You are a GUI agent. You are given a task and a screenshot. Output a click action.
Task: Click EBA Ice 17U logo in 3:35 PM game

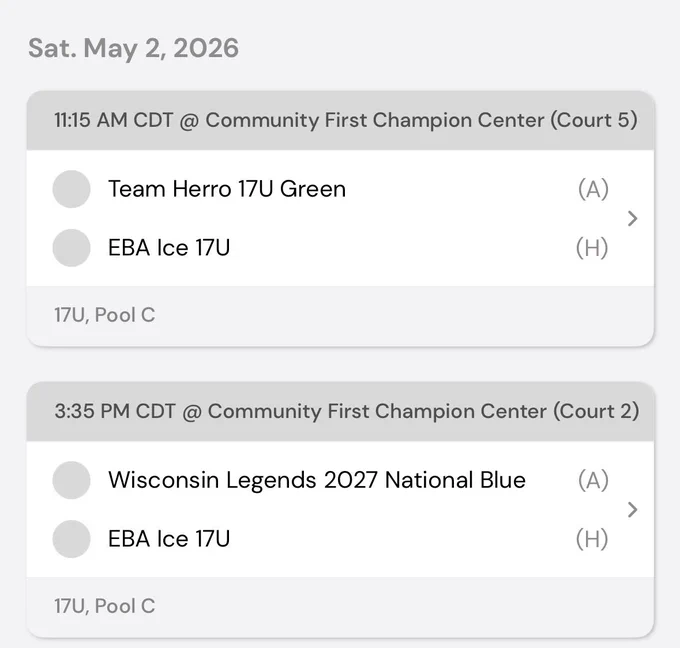click(x=72, y=539)
